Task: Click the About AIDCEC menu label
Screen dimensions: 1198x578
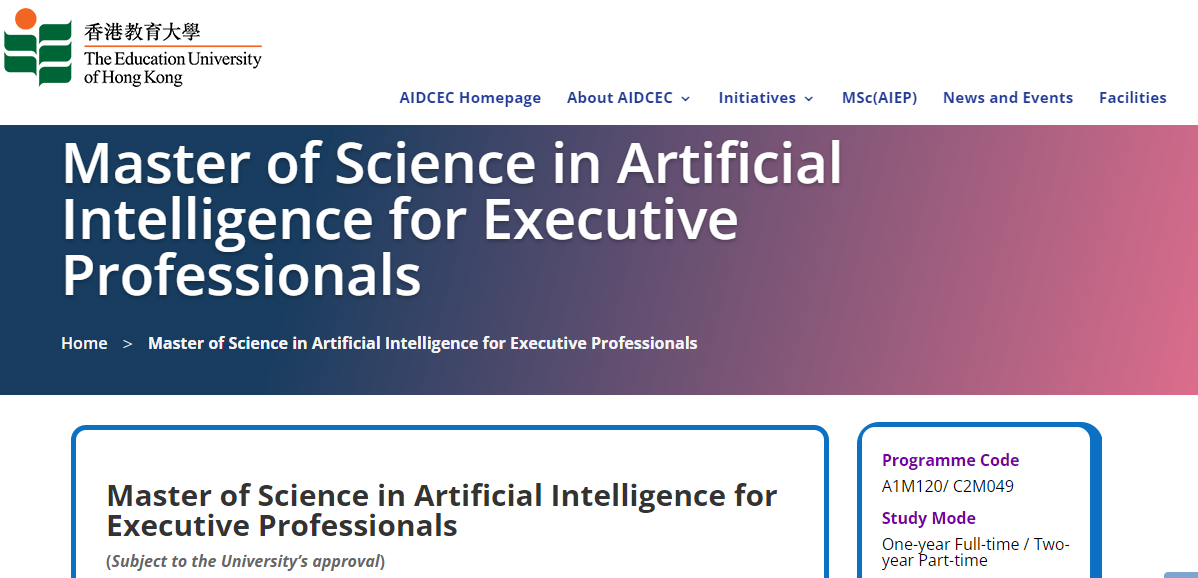Action: pos(620,98)
